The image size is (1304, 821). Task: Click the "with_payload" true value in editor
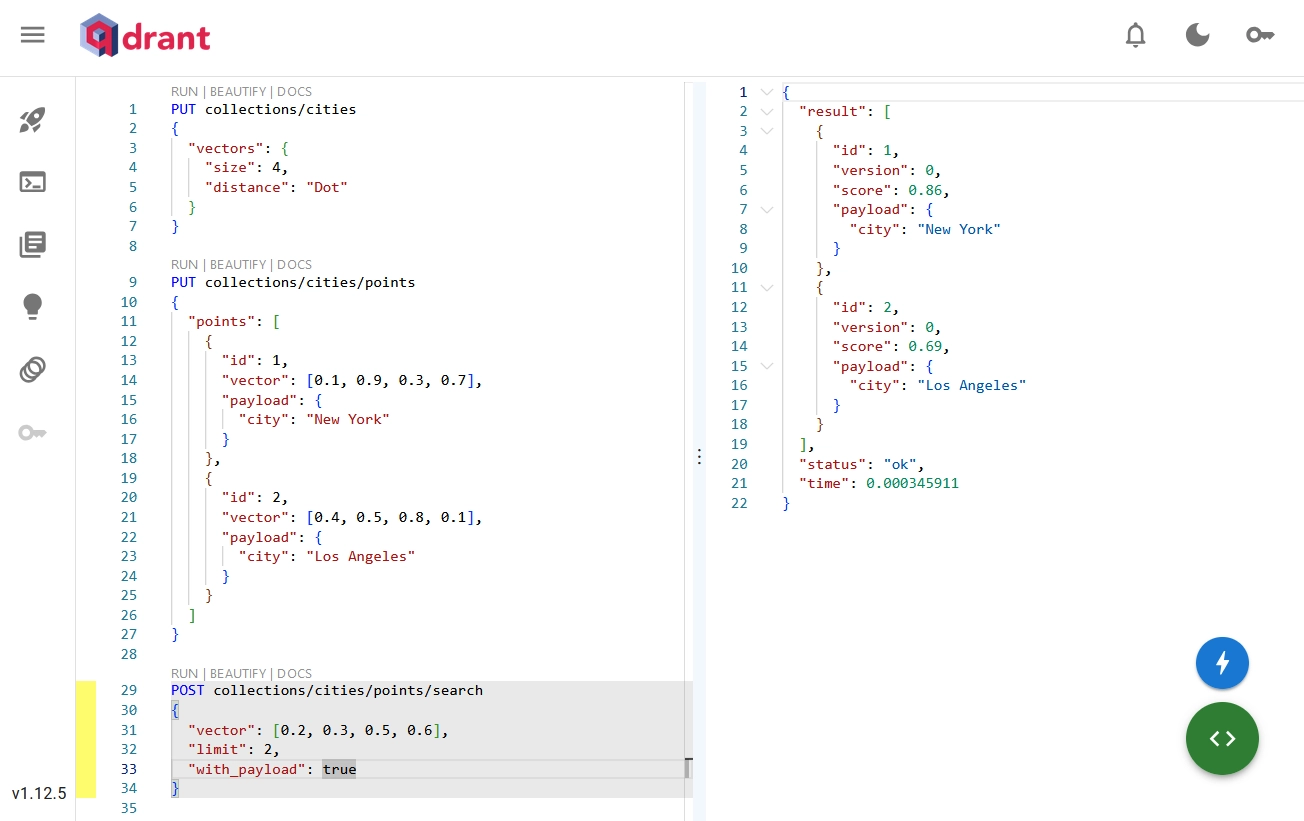(x=339, y=769)
